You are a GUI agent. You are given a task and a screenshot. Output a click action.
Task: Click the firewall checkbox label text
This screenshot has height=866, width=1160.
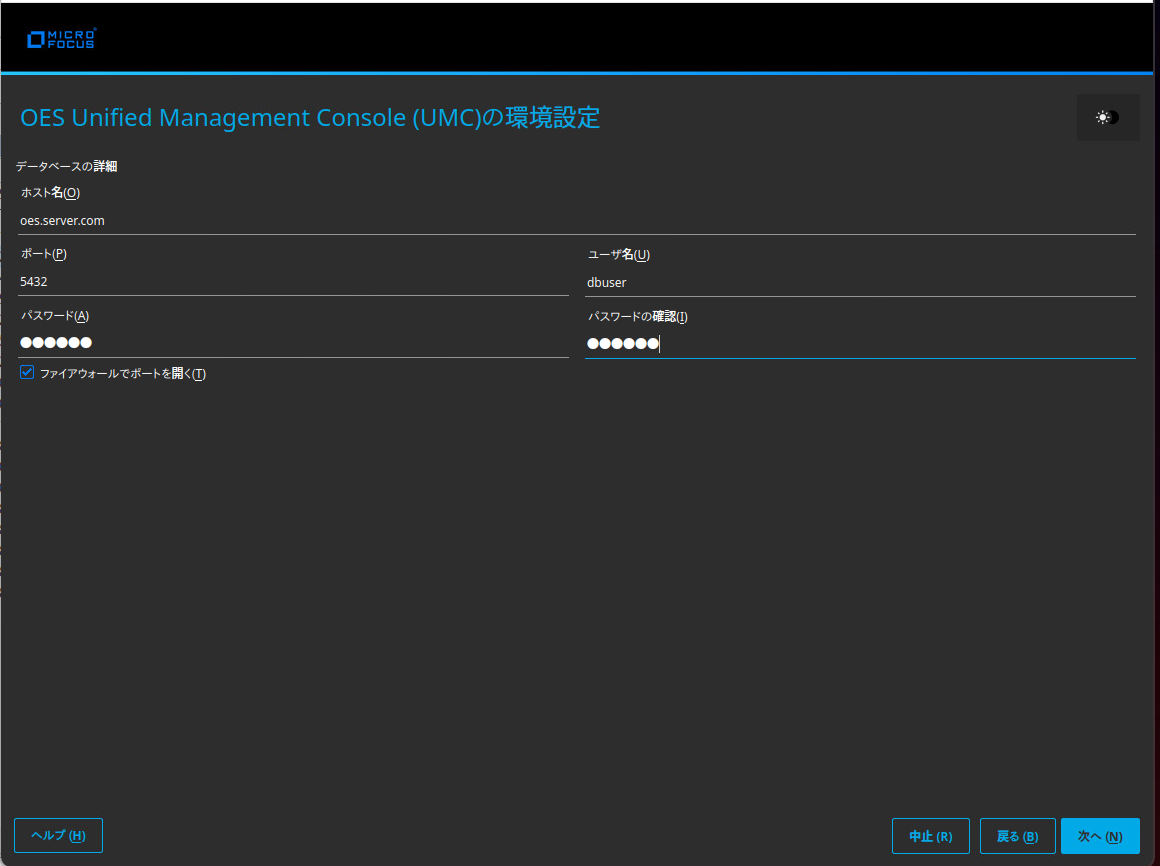pos(120,372)
